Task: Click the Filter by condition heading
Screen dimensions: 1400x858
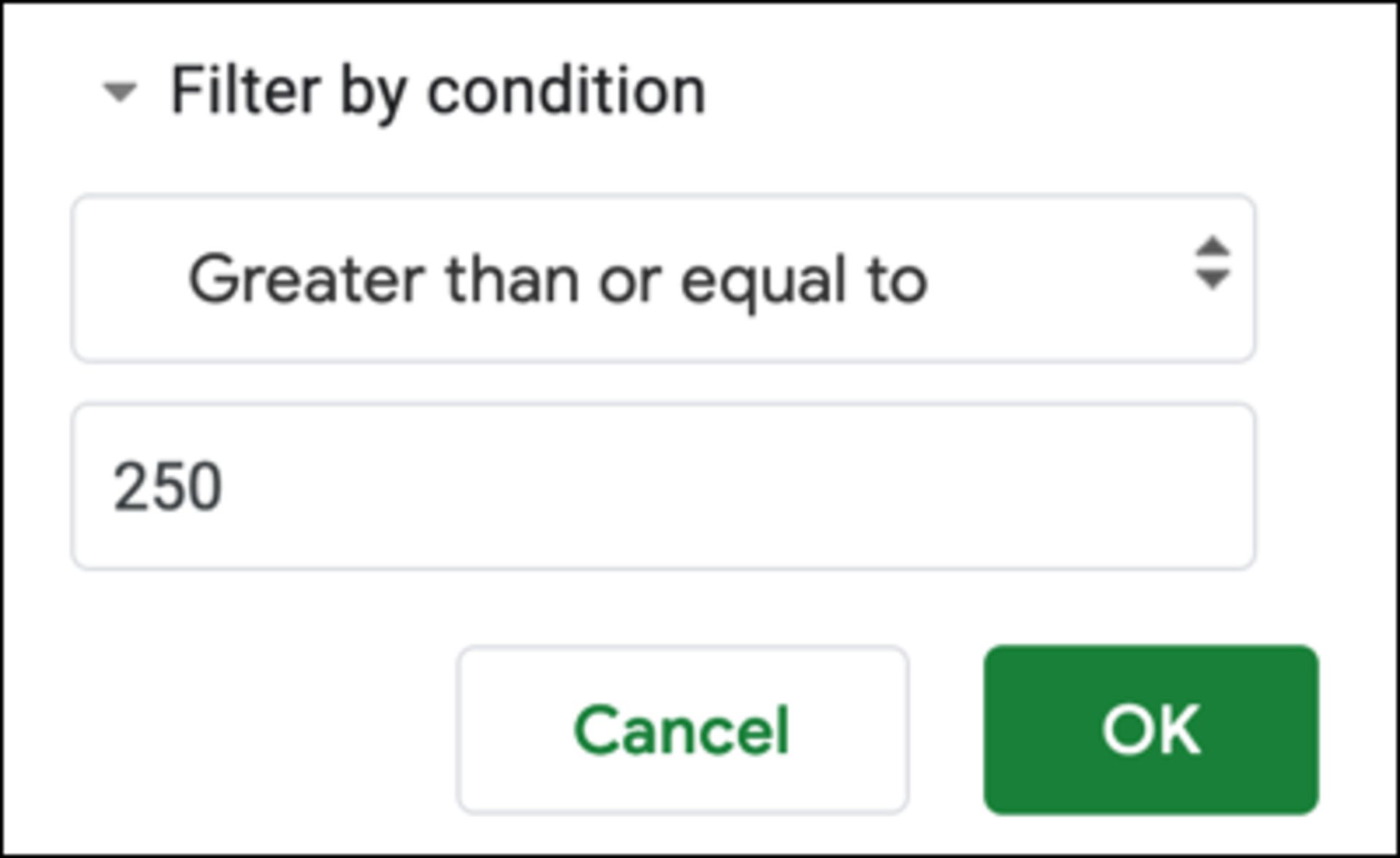Action: click(x=437, y=90)
